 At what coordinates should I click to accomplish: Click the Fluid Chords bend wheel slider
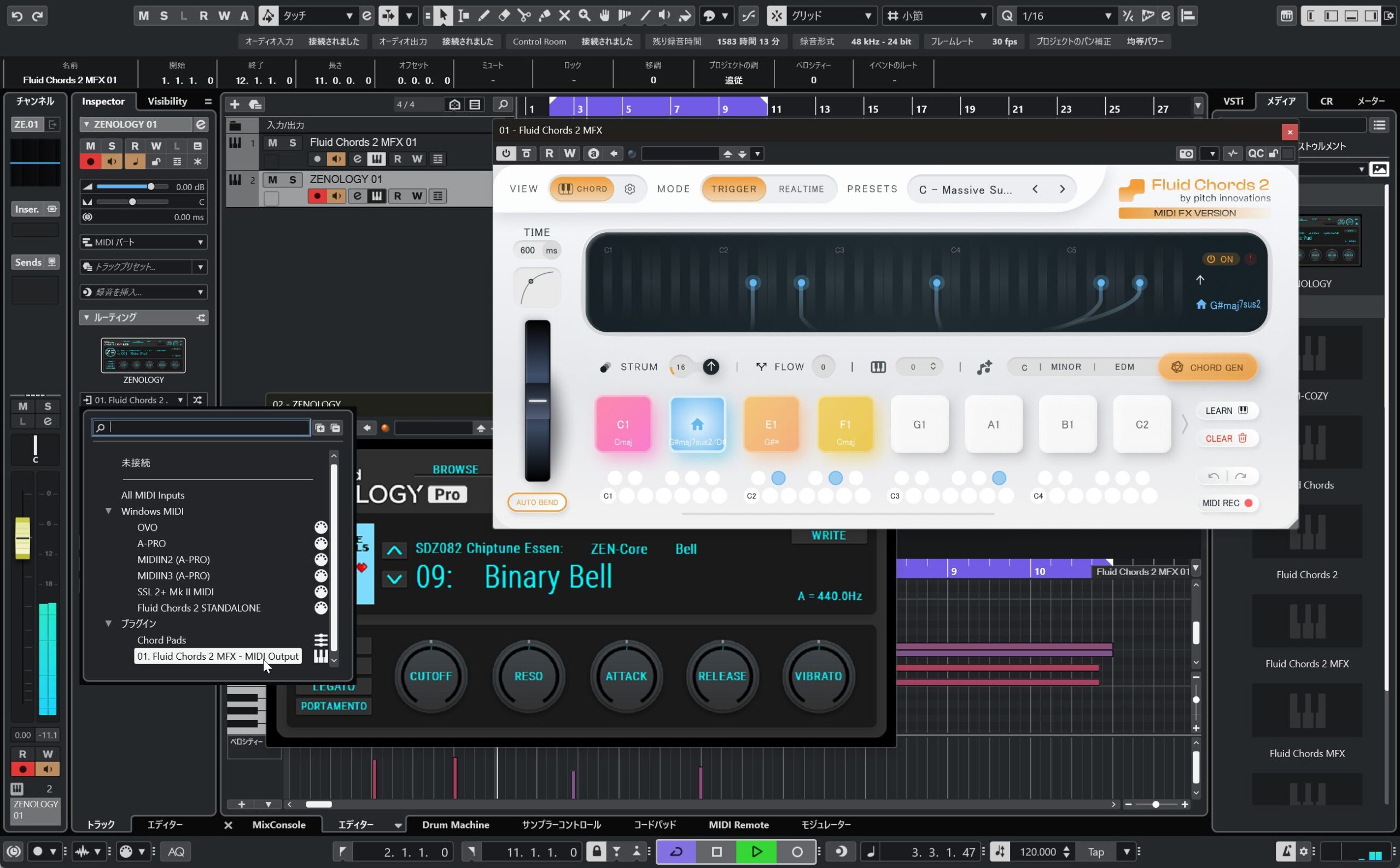[537, 401]
